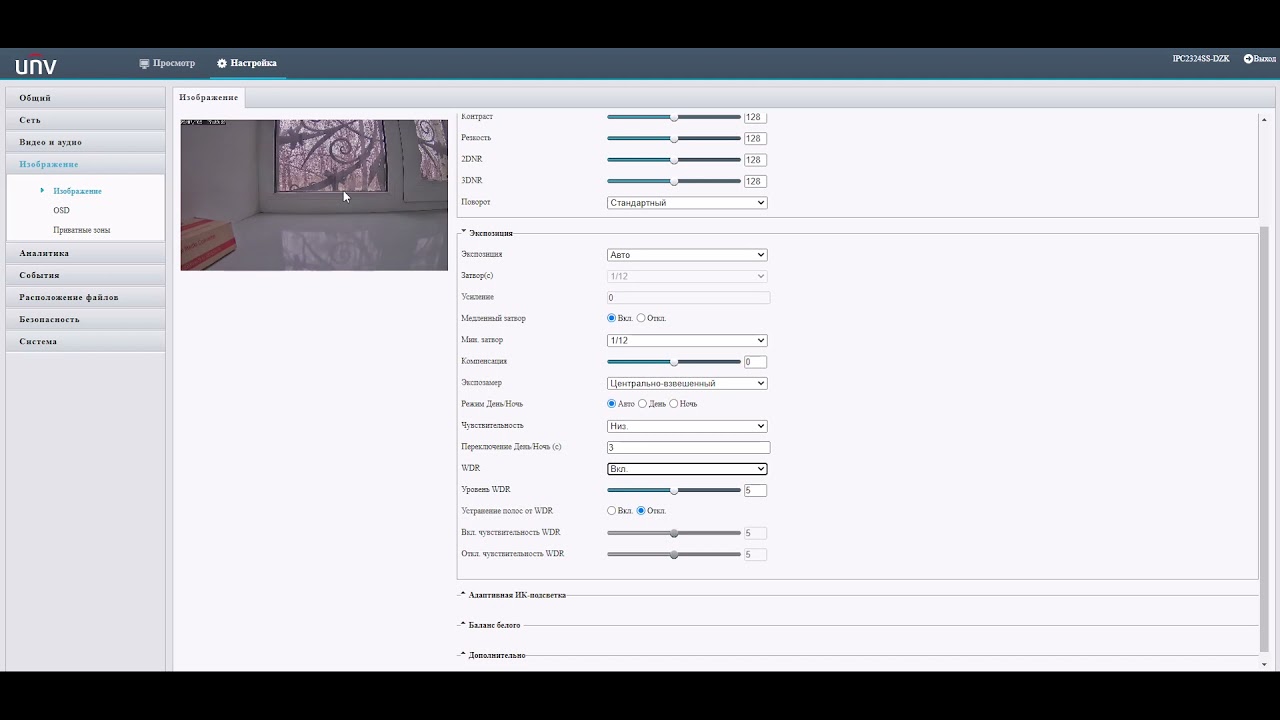Adjust the 2DNR slider
Screen dimensions: 1280x720
(x=674, y=160)
